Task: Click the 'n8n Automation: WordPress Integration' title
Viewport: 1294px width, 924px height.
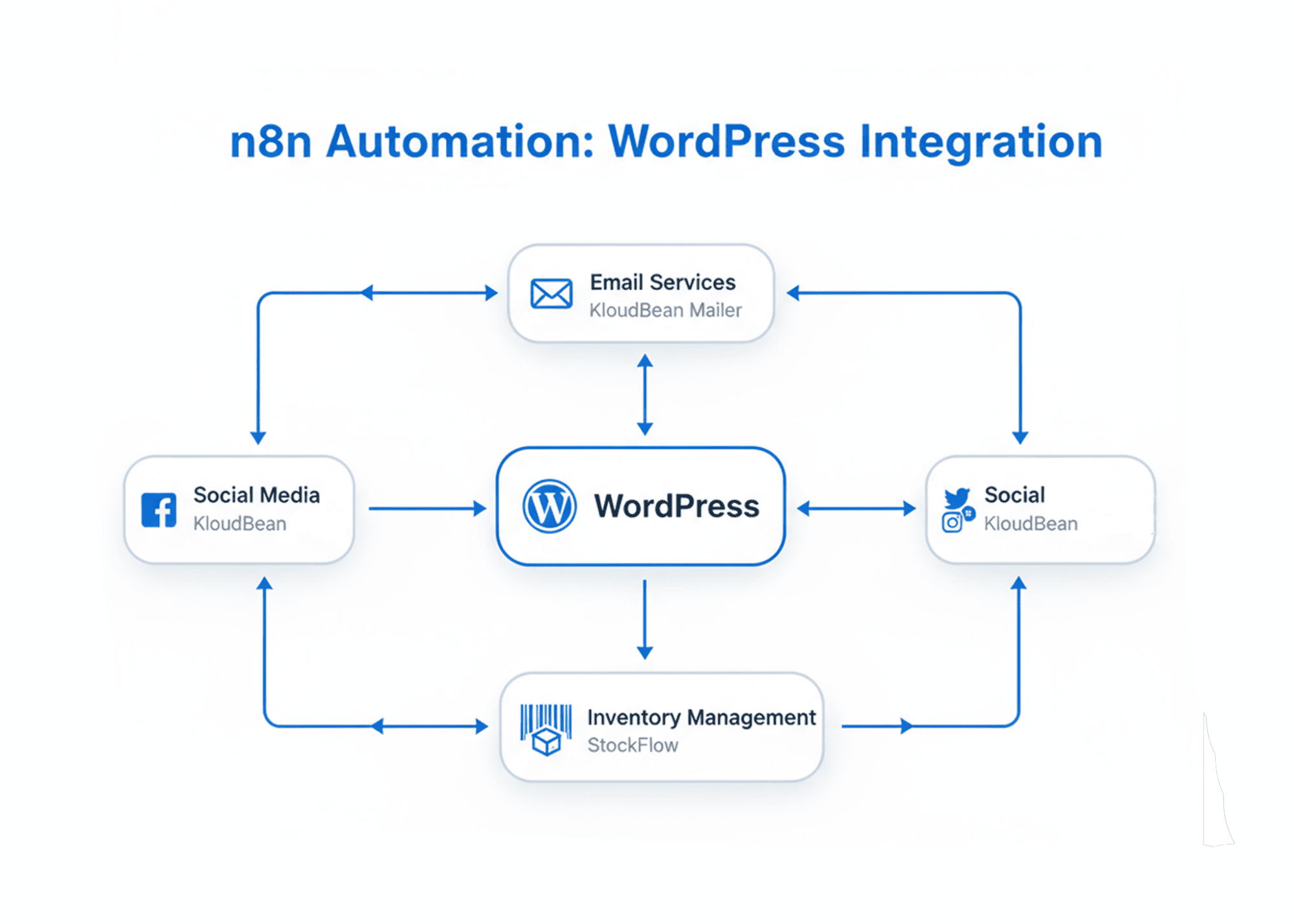Action: [x=666, y=142]
